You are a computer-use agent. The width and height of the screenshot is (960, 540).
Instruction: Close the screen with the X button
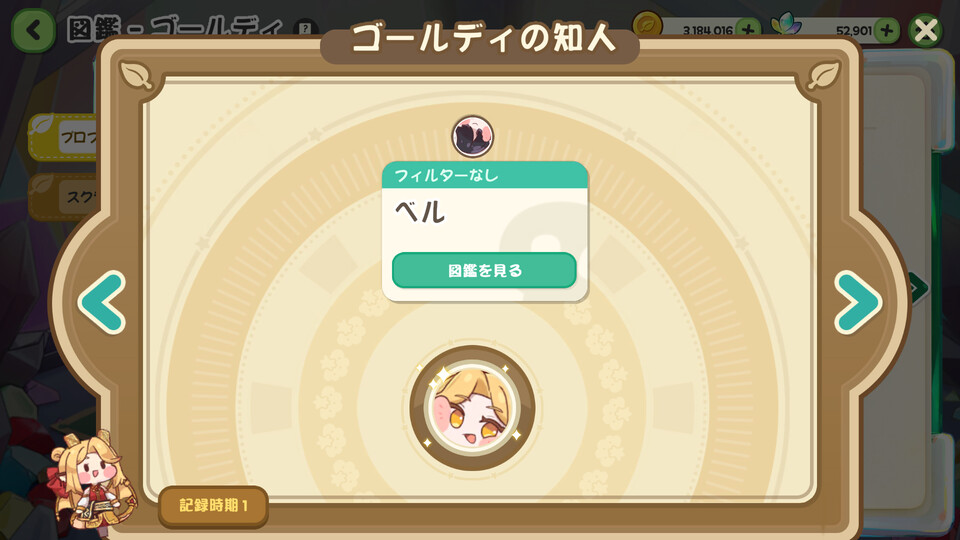[x=925, y=30]
